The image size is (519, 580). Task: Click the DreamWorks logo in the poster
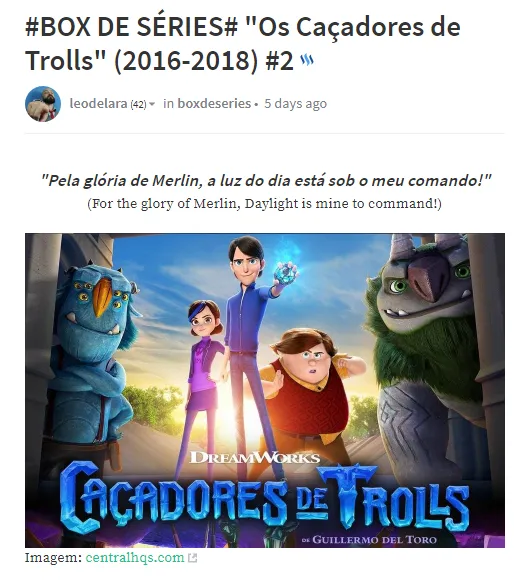pos(255,458)
